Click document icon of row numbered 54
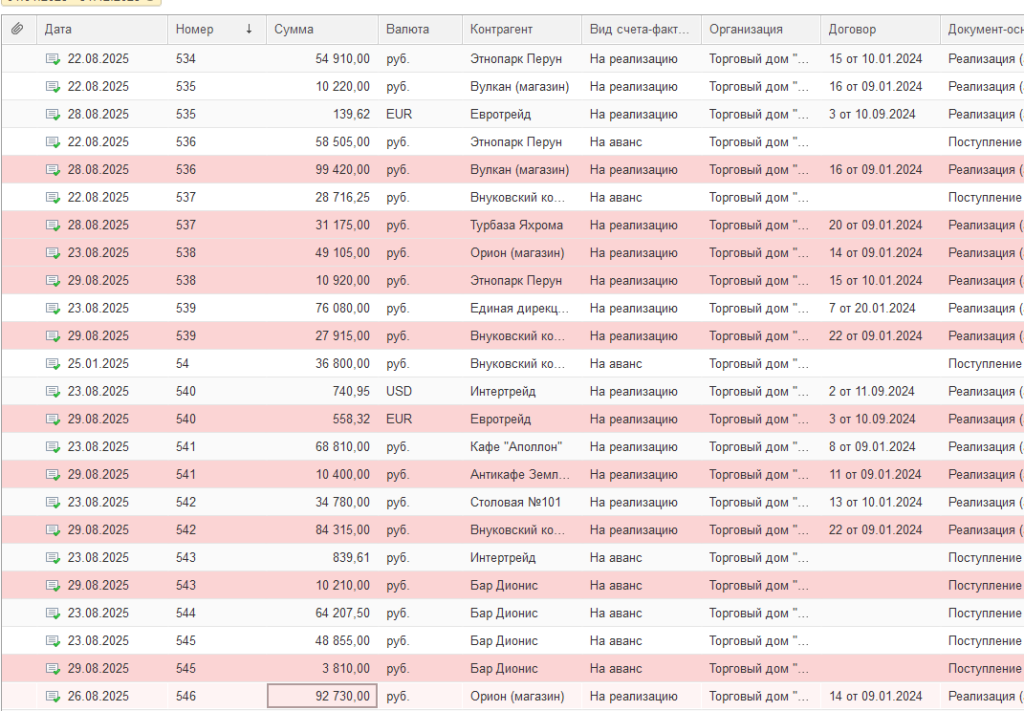 (x=53, y=364)
